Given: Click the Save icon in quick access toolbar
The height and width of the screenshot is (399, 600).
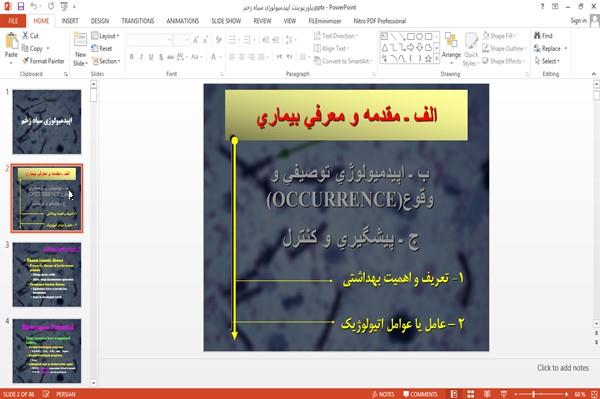Looking at the screenshot, I should tap(21, 7).
